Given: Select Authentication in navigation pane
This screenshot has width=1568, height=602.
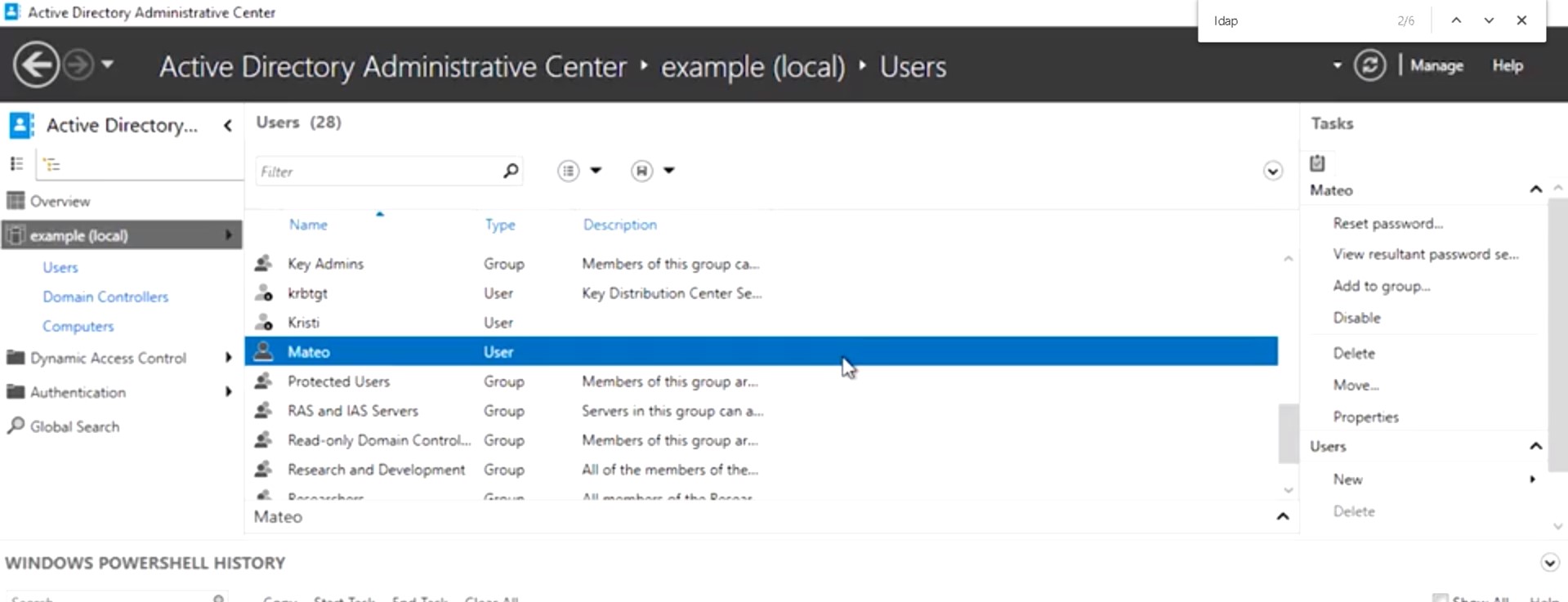Looking at the screenshot, I should point(78,392).
